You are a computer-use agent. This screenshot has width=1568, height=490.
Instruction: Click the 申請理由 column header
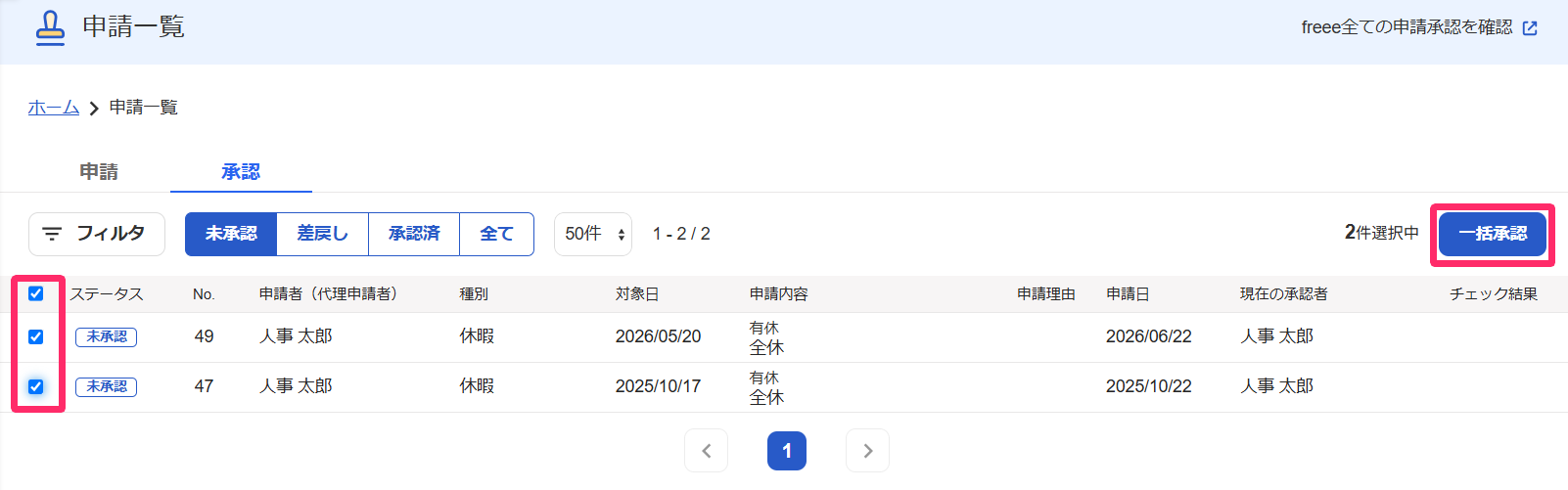tap(1046, 293)
